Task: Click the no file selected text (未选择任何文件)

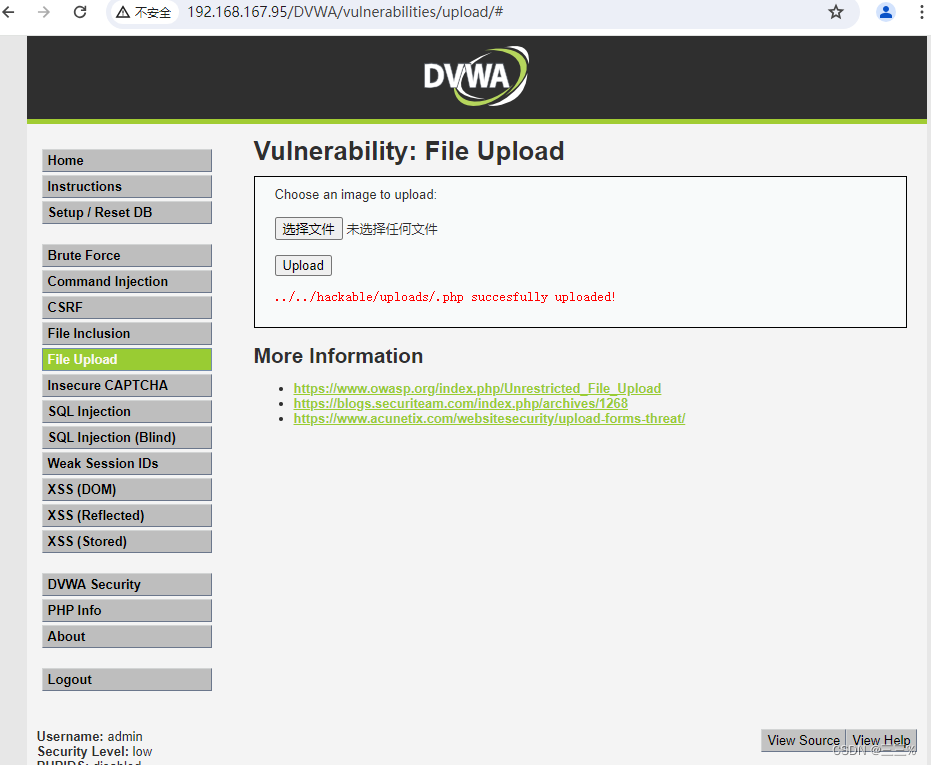Action: click(x=392, y=229)
